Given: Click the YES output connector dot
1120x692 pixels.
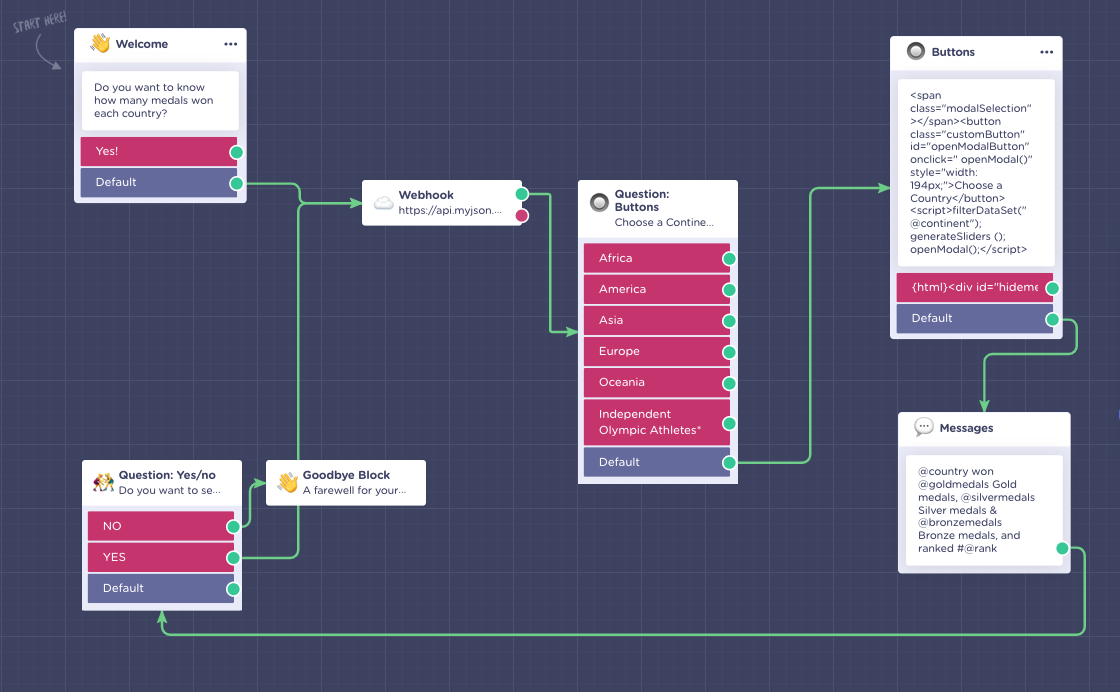Looking at the screenshot, I should 233,558.
